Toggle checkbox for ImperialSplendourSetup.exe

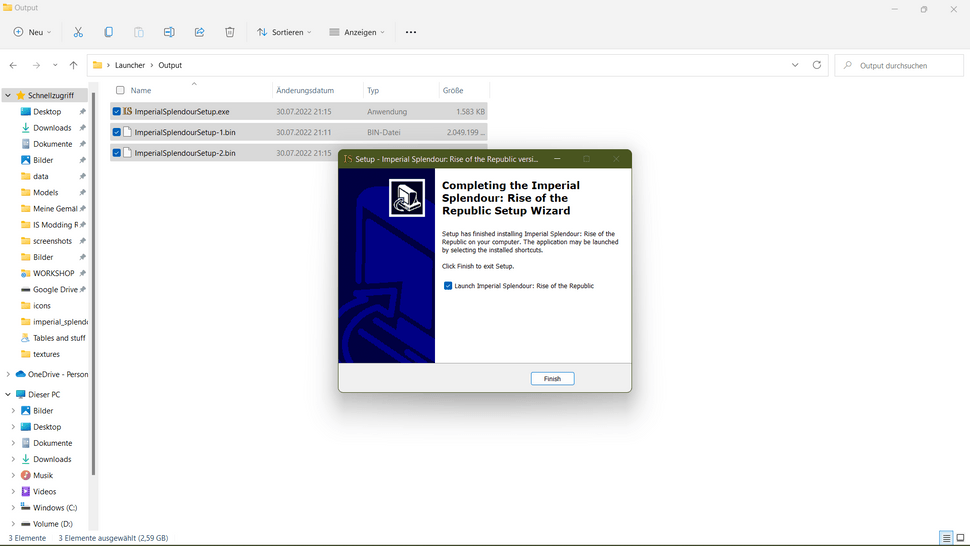pos(117,112)
